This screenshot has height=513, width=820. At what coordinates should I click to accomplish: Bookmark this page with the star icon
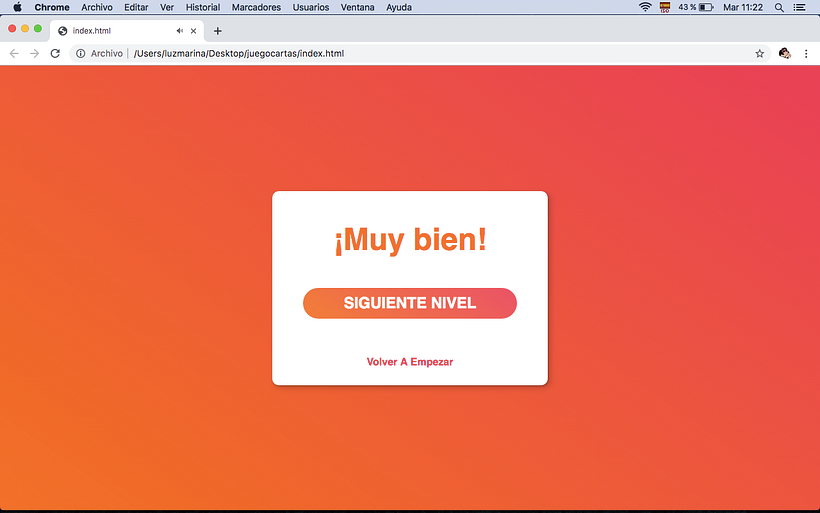click(x=760, y=53)
